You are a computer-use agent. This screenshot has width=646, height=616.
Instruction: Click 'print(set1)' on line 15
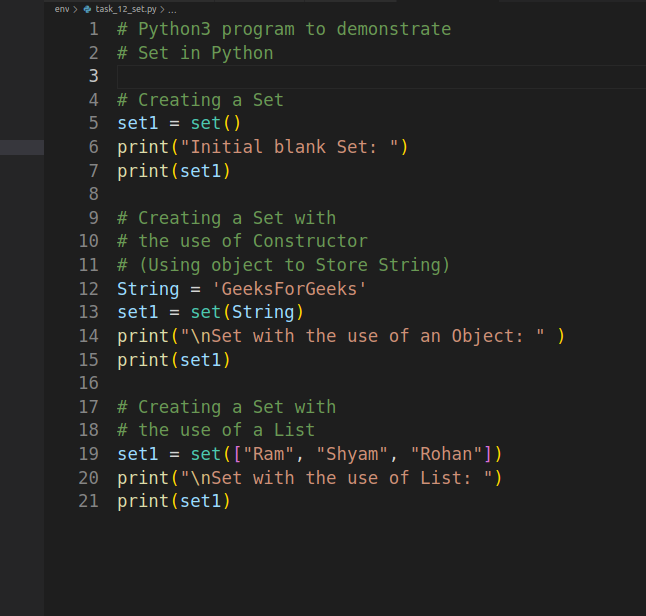coord(174,360)
